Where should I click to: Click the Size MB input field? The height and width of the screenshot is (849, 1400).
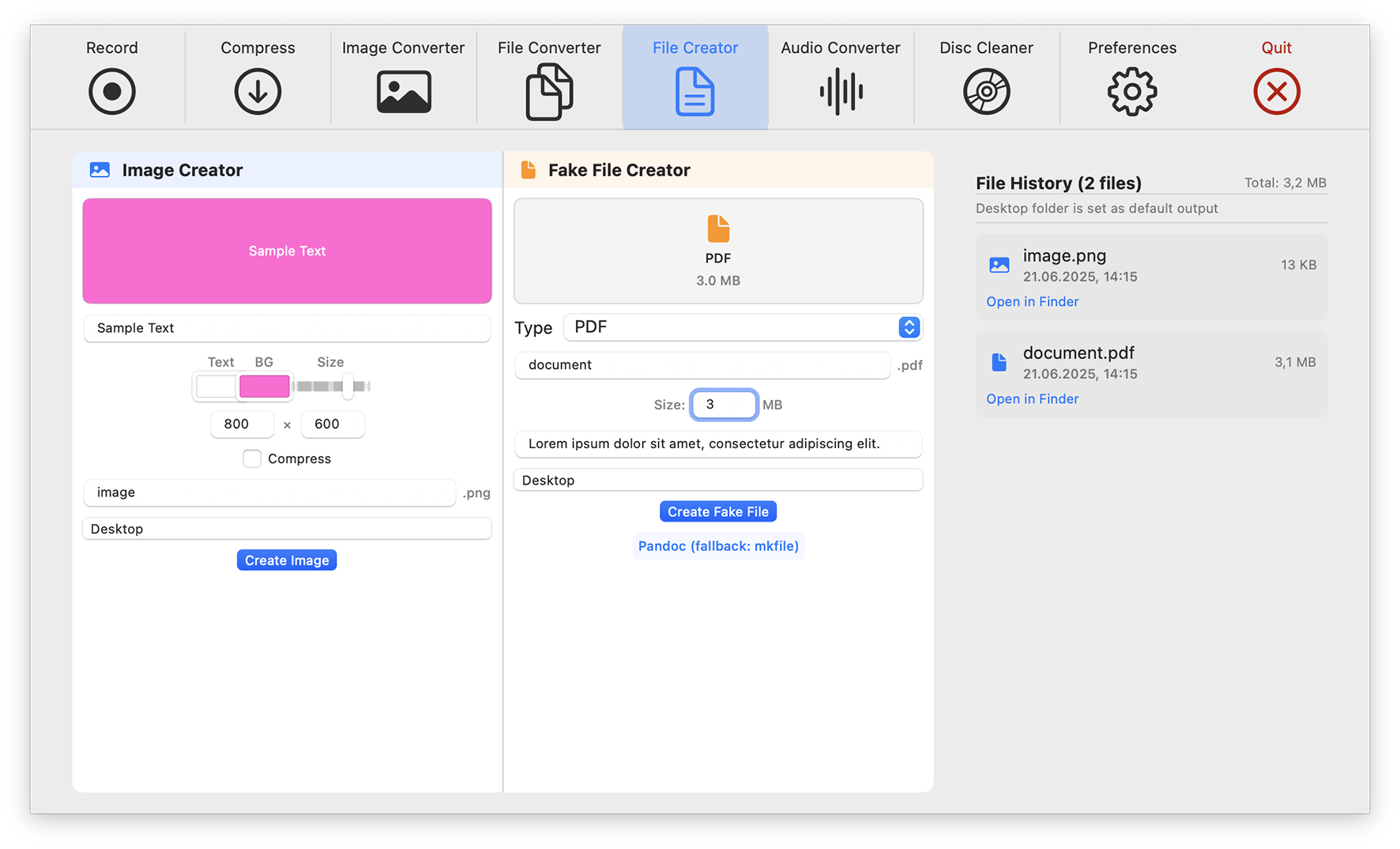[x=724, y=405]
